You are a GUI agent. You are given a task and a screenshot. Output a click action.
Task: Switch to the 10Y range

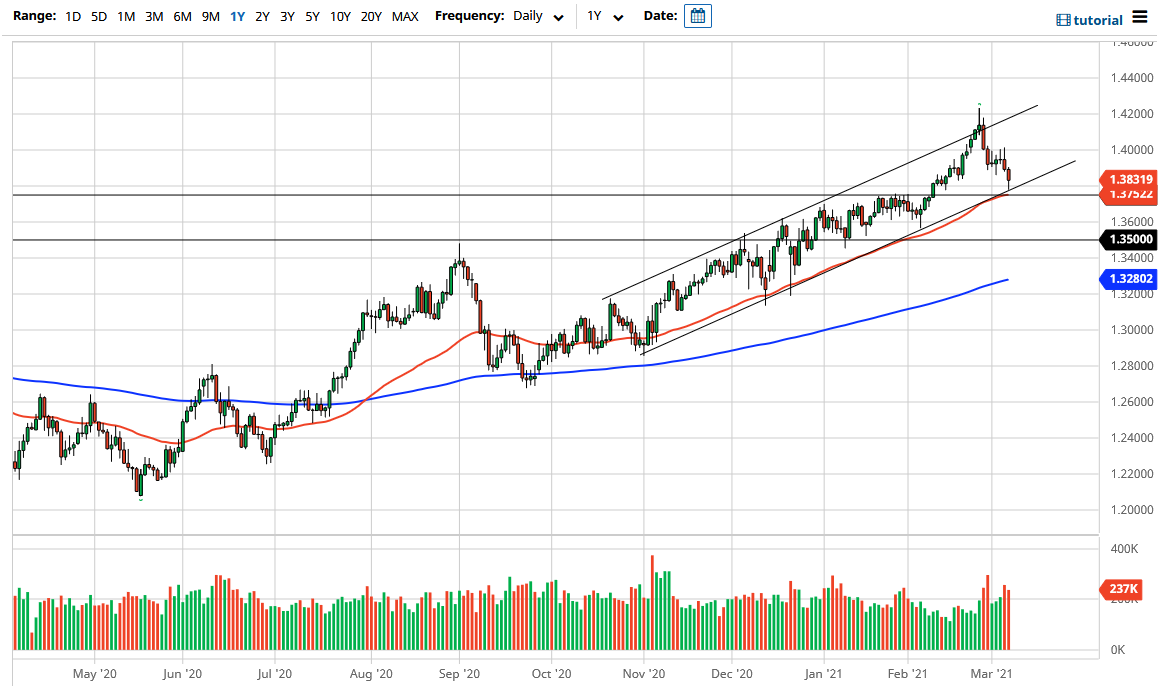tap(339, 16)
